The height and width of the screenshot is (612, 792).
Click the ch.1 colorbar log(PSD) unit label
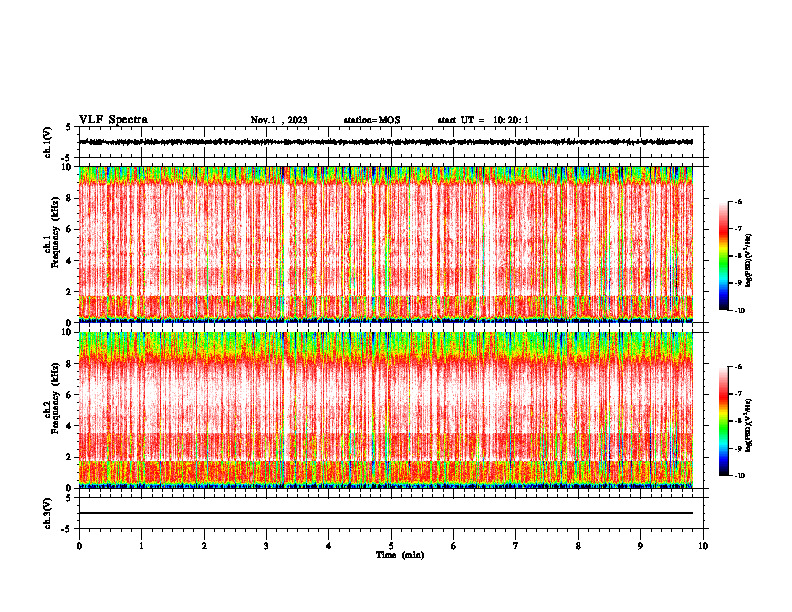750,259
